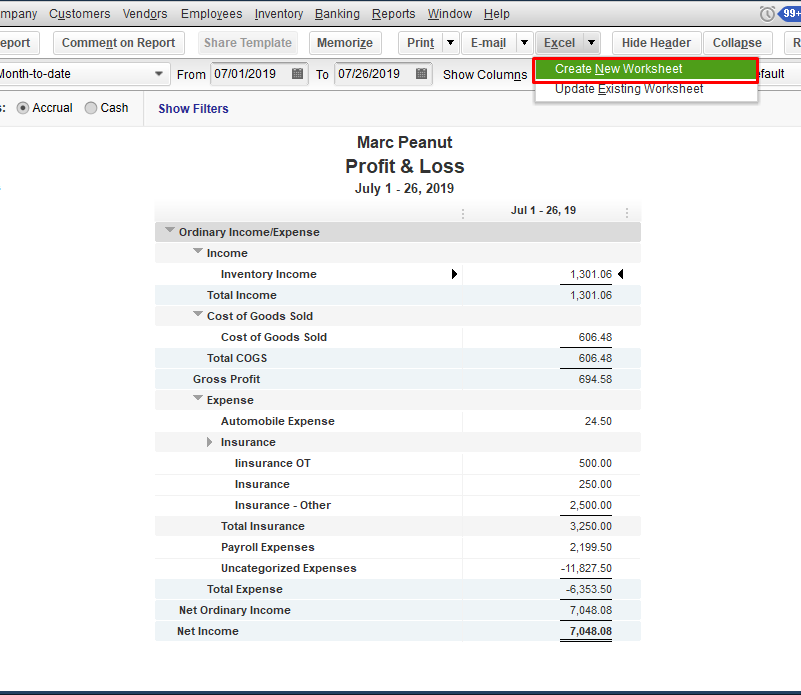Click the 99+ notifications badge
Screen dimensions: 801x695
coord(791,13)
